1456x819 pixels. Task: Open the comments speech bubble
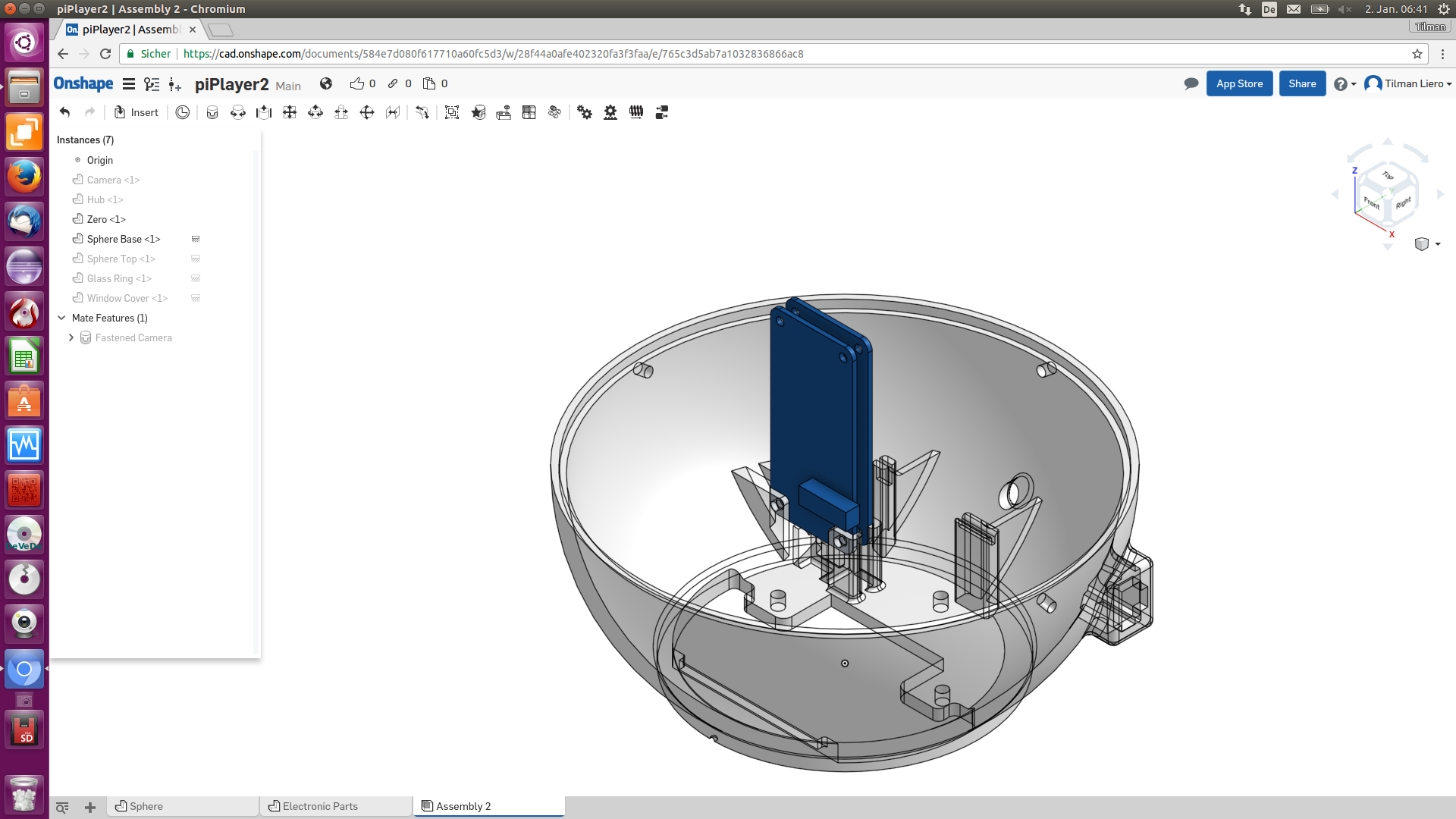1191,83
